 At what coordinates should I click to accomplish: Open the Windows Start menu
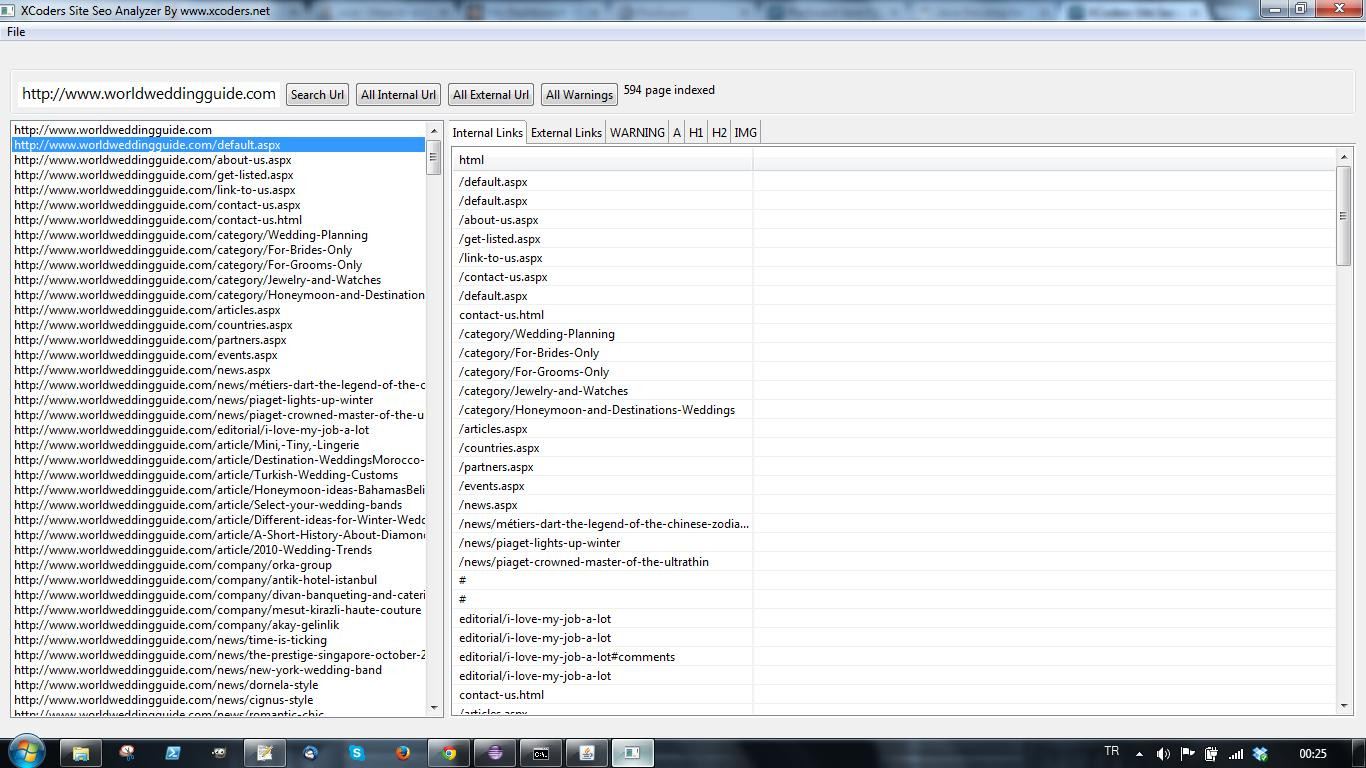pyautogui.click(x=26, y=752)
